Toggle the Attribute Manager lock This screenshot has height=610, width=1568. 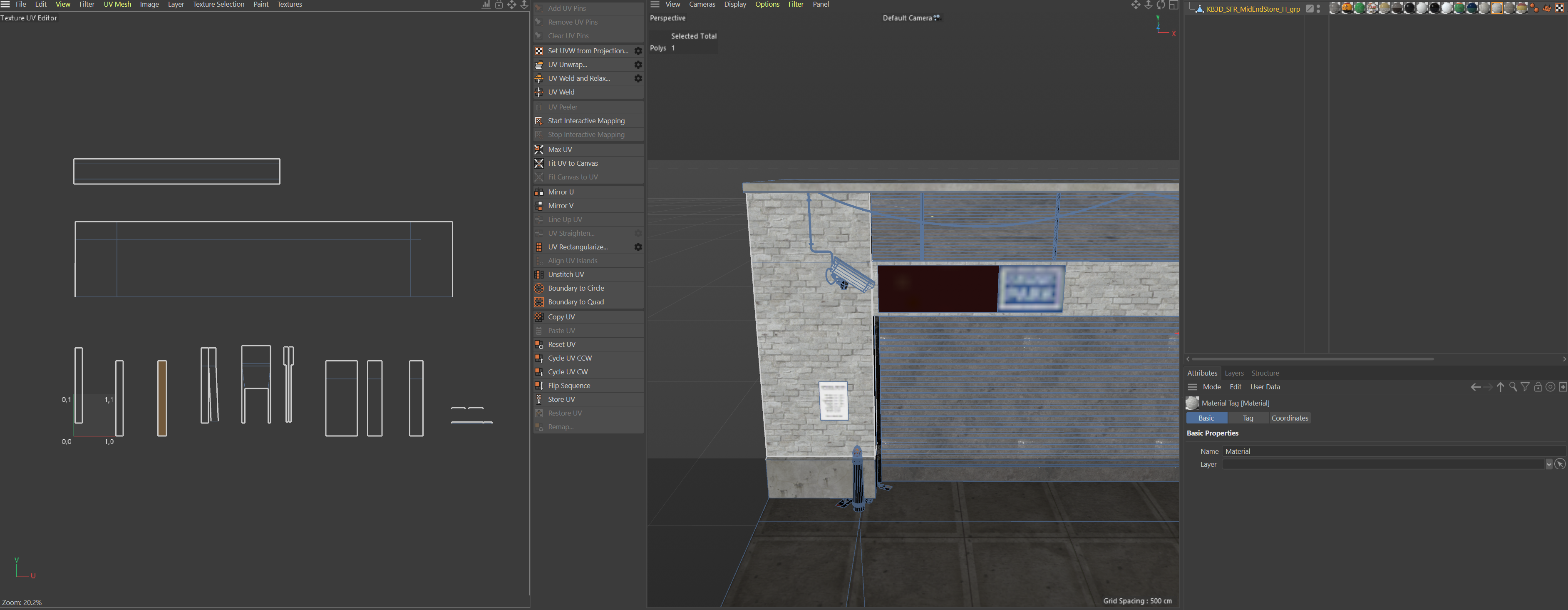click(1538, 387)
